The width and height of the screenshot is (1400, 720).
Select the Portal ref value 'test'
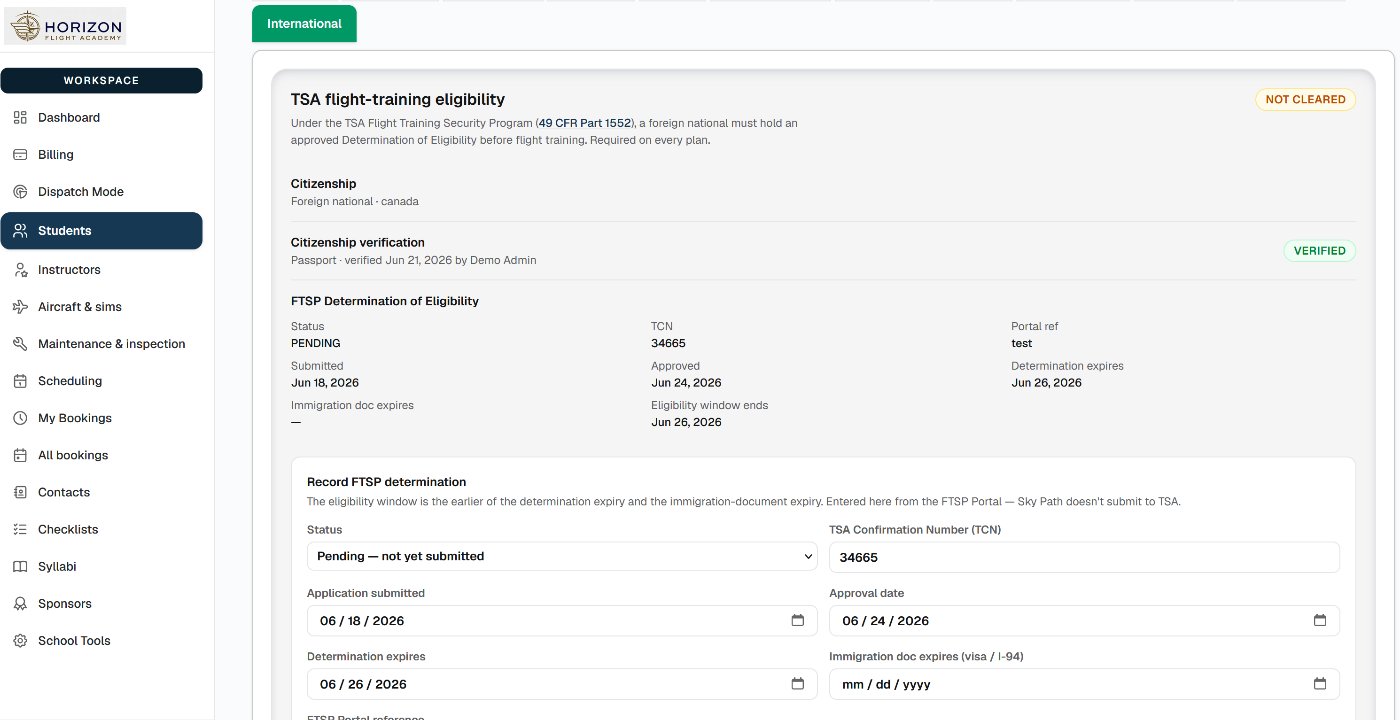[x=1021, y=343]
